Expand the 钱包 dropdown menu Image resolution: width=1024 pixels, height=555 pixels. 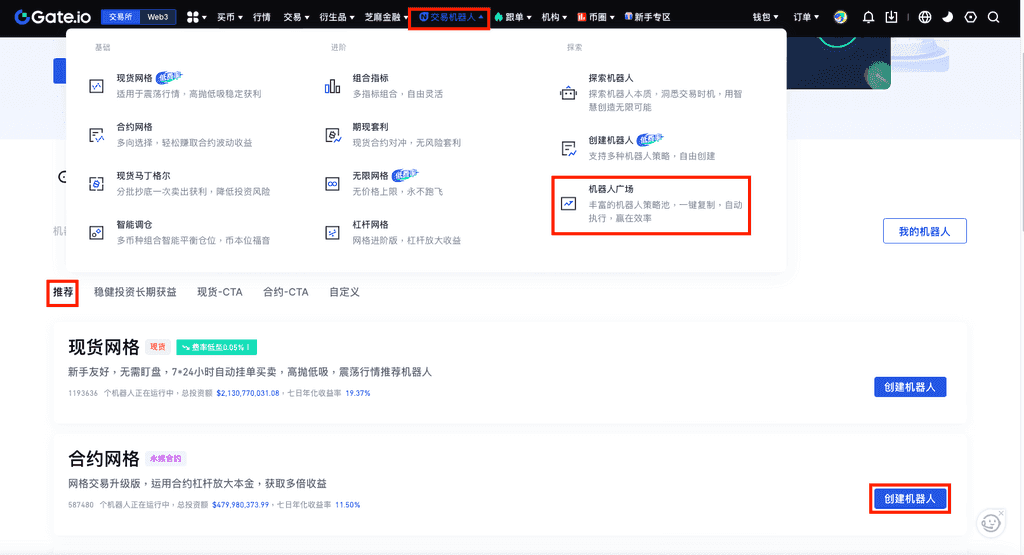[x=765, y=17]
